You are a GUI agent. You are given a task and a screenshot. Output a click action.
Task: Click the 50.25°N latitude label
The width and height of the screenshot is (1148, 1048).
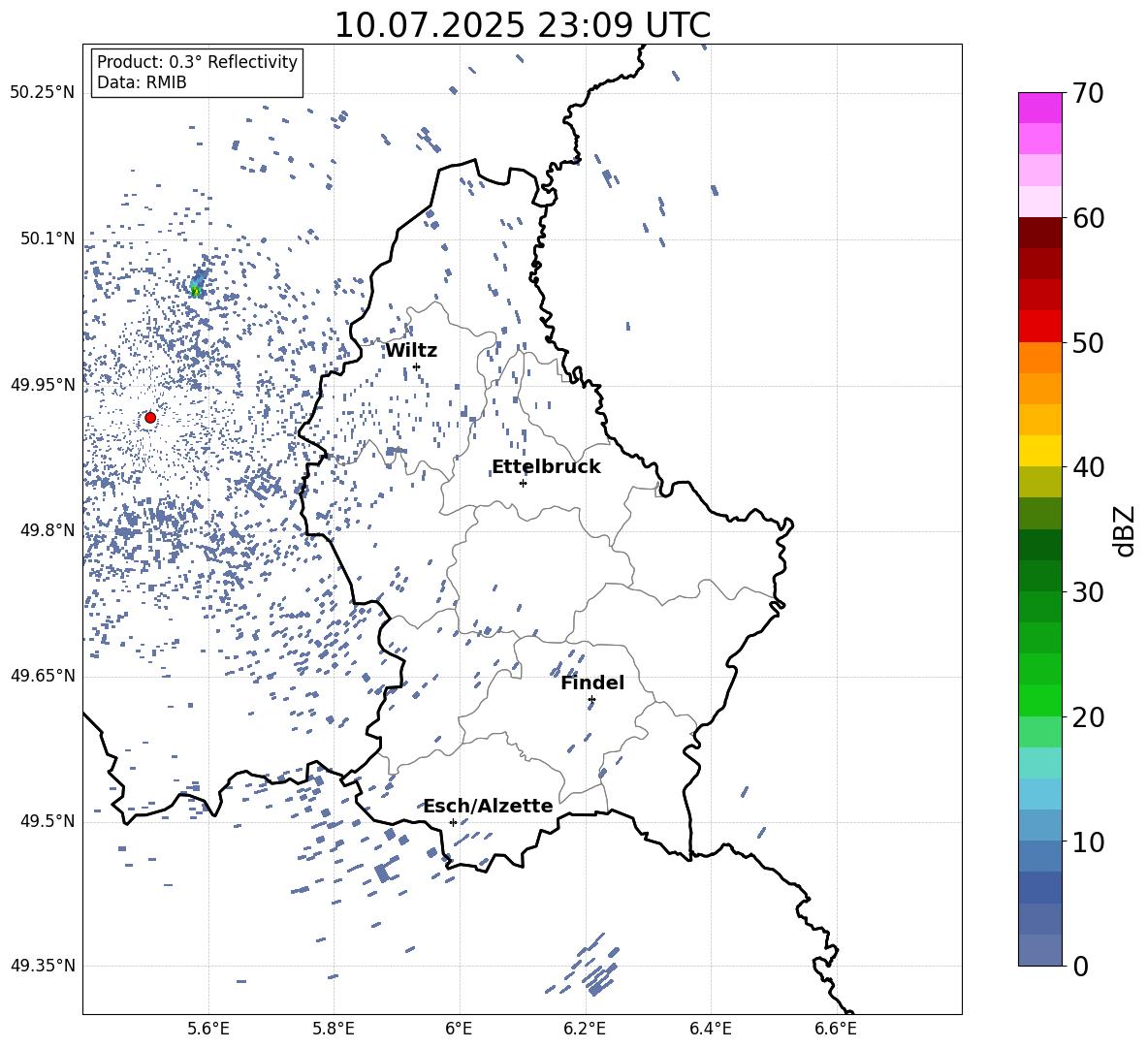click(x=43, y=92)
